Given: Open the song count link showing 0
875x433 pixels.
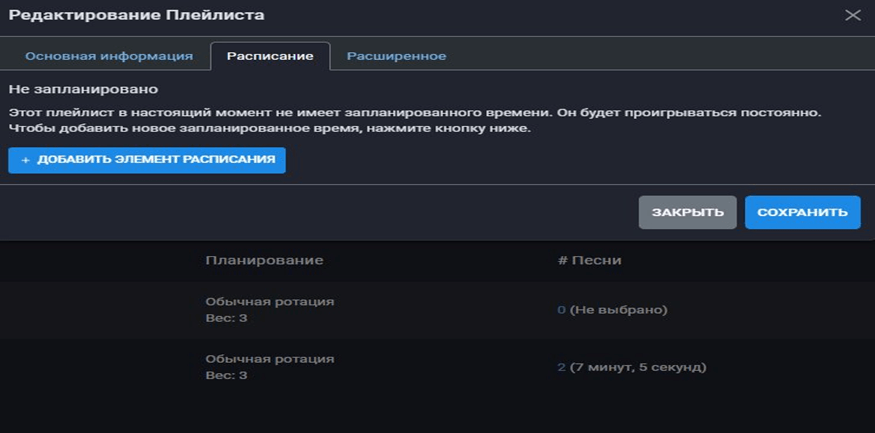Looking at the screenshot, I should tap(561, 310).
